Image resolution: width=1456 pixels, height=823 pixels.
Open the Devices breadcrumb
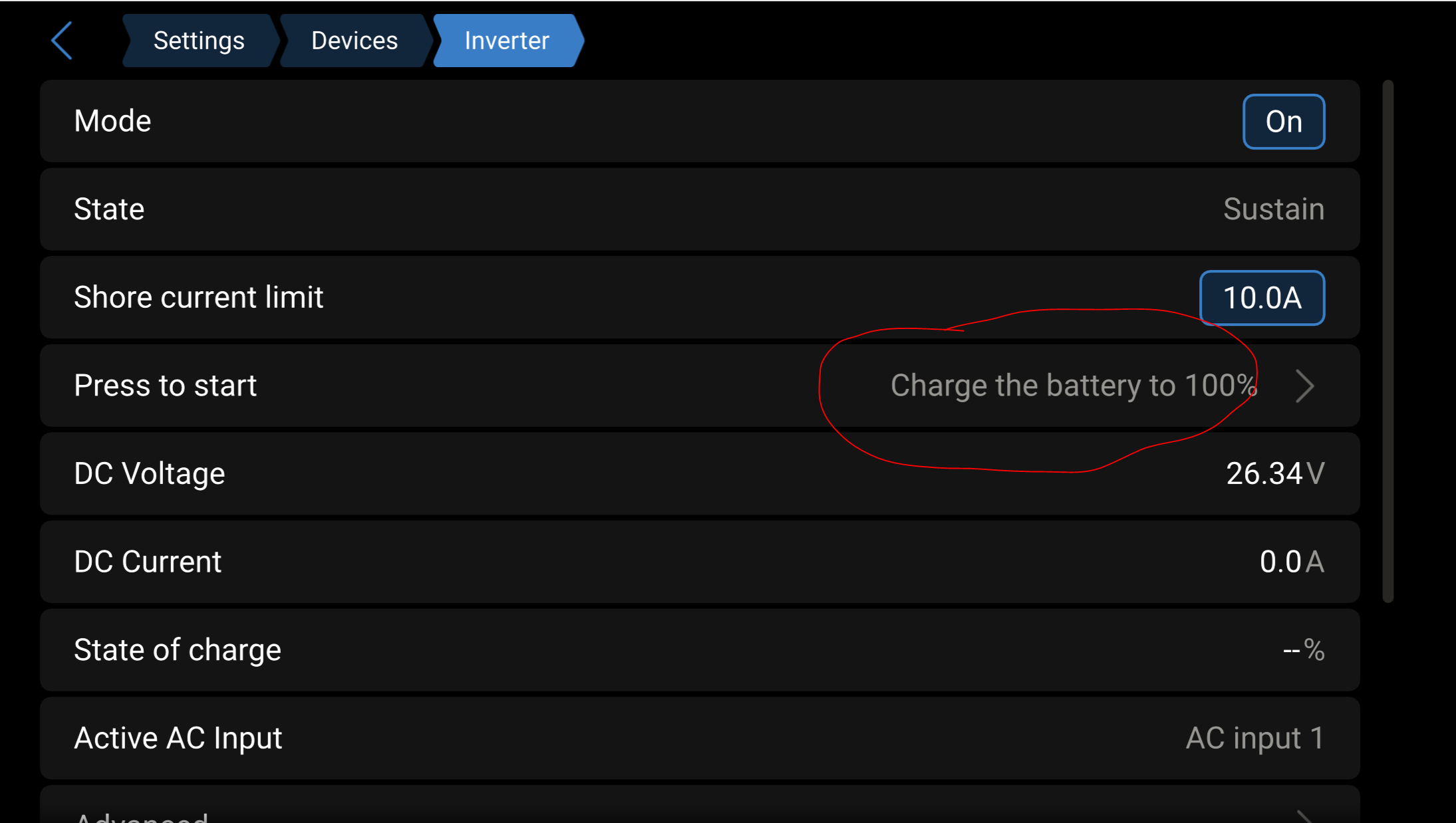pos(355,41)
